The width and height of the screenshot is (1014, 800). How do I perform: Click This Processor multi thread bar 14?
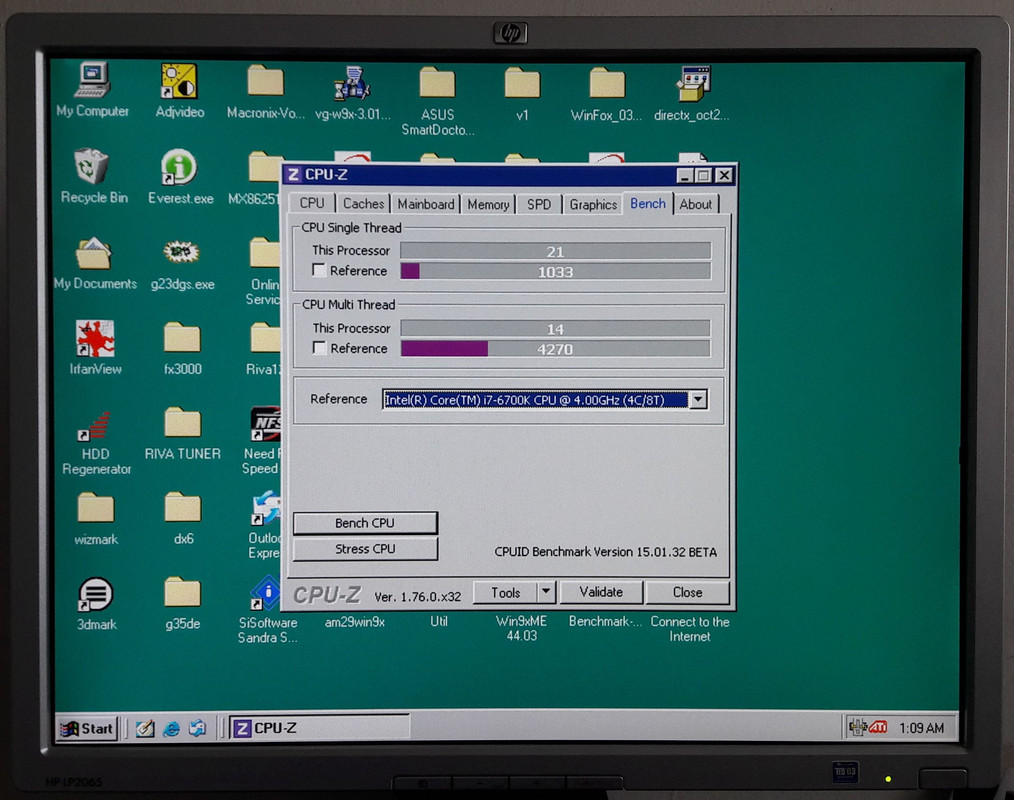(x=555, y=329)
